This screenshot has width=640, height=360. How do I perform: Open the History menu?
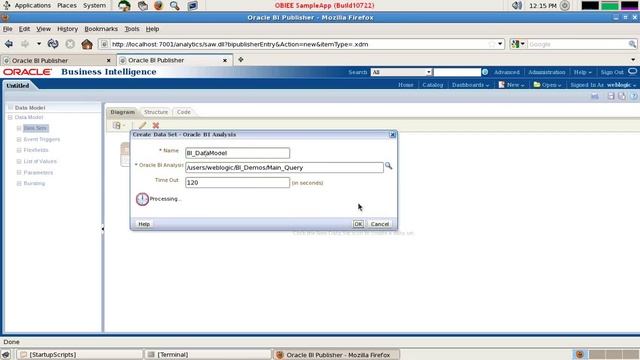(x=67, y=29)
